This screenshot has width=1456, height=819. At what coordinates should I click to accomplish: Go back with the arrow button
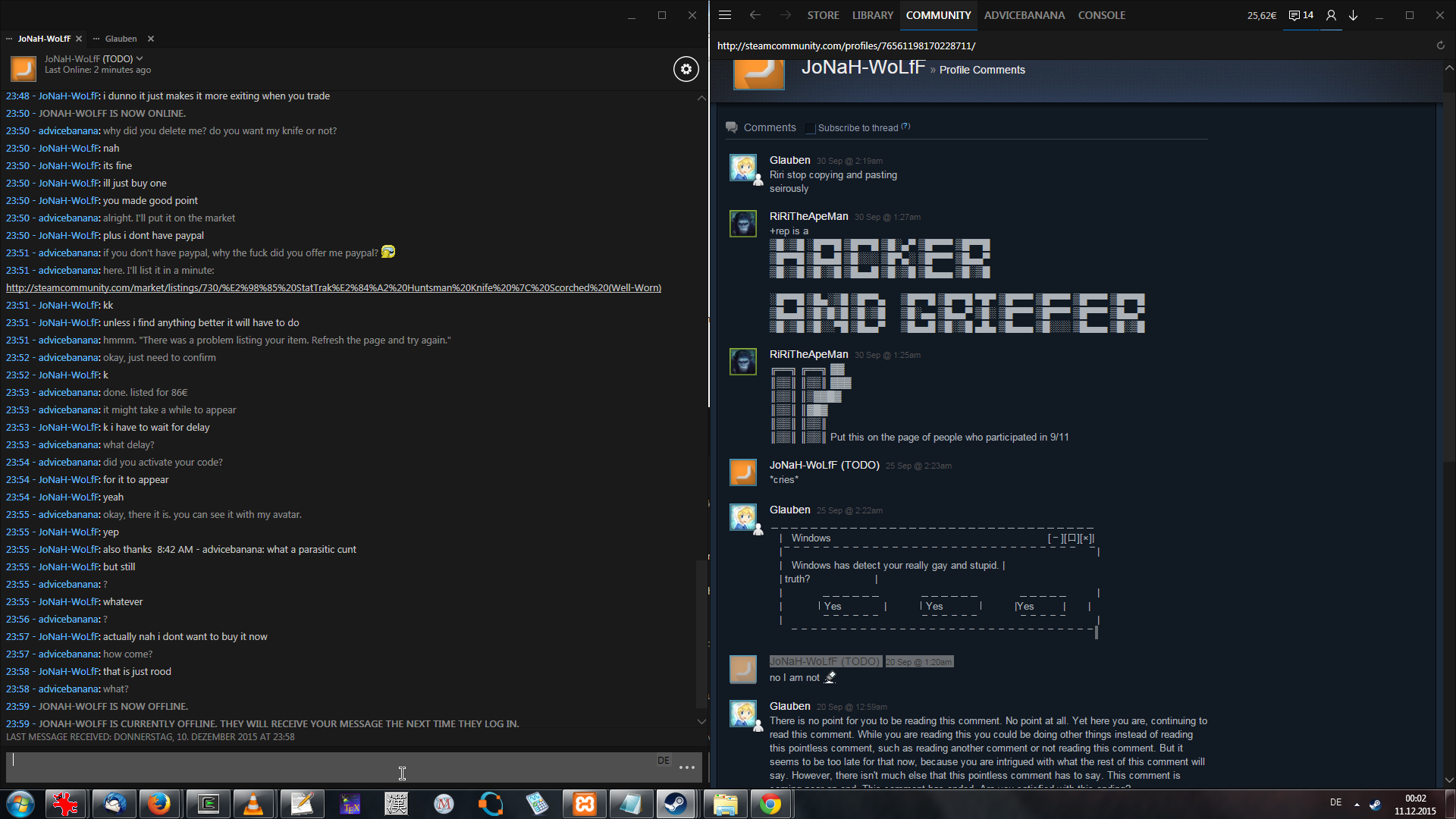(x=755, y=15)
